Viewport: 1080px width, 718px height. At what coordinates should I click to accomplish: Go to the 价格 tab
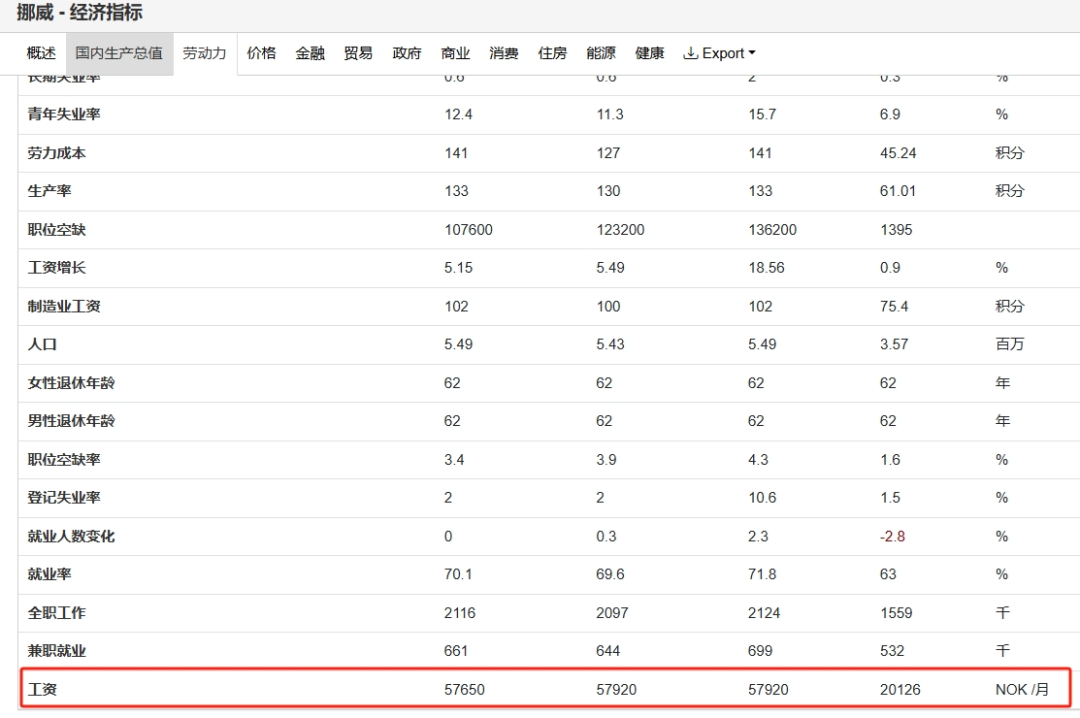click(x=261, y=53)
